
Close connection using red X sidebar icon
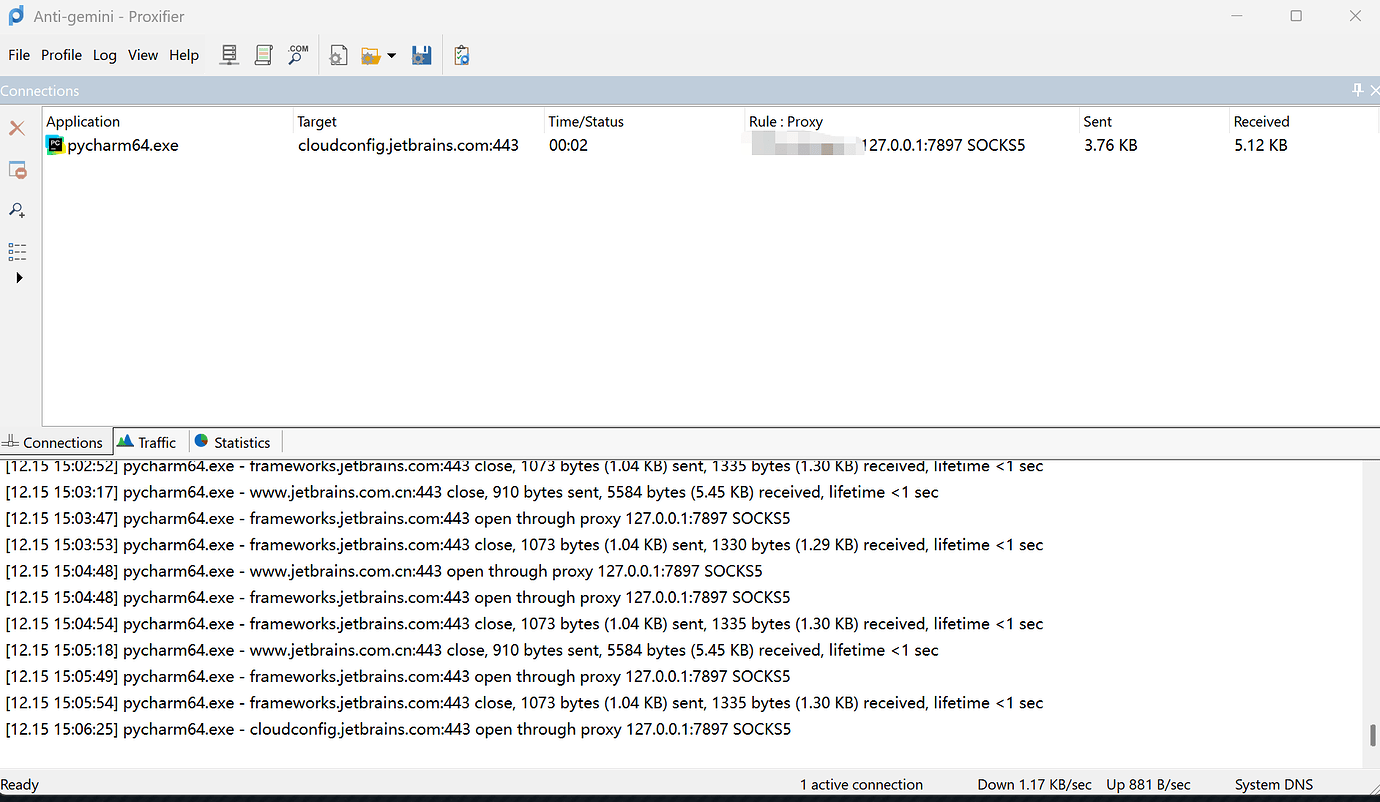[x=17, y=128]
